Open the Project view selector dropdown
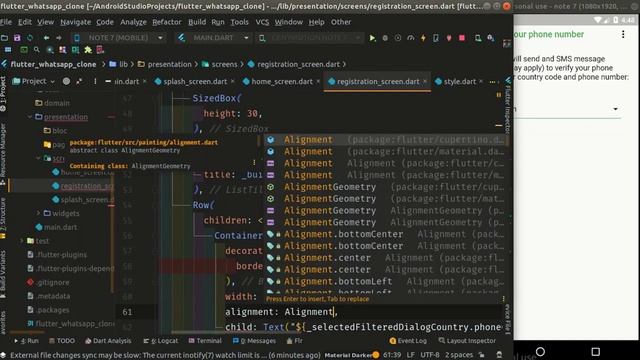640x360 pixels. coord(33,81)
